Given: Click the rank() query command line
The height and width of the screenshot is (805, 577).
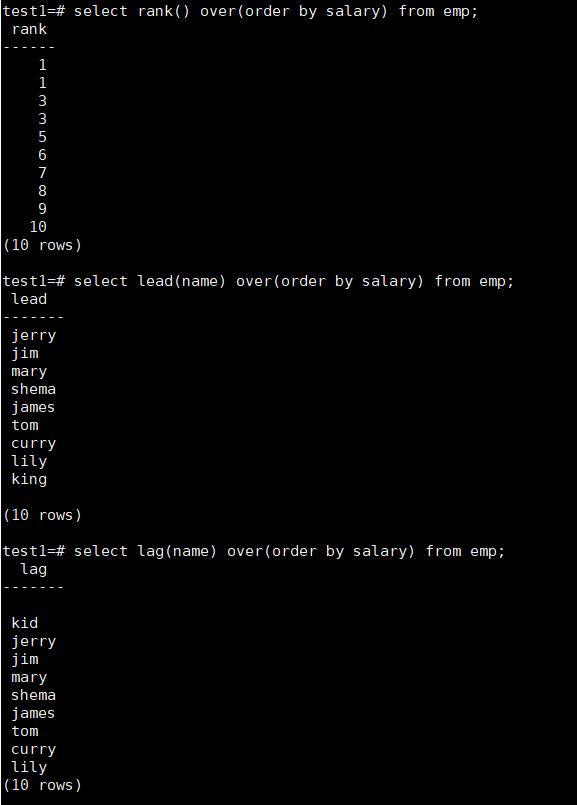Looking at the screenshot, I should (240, 11).
